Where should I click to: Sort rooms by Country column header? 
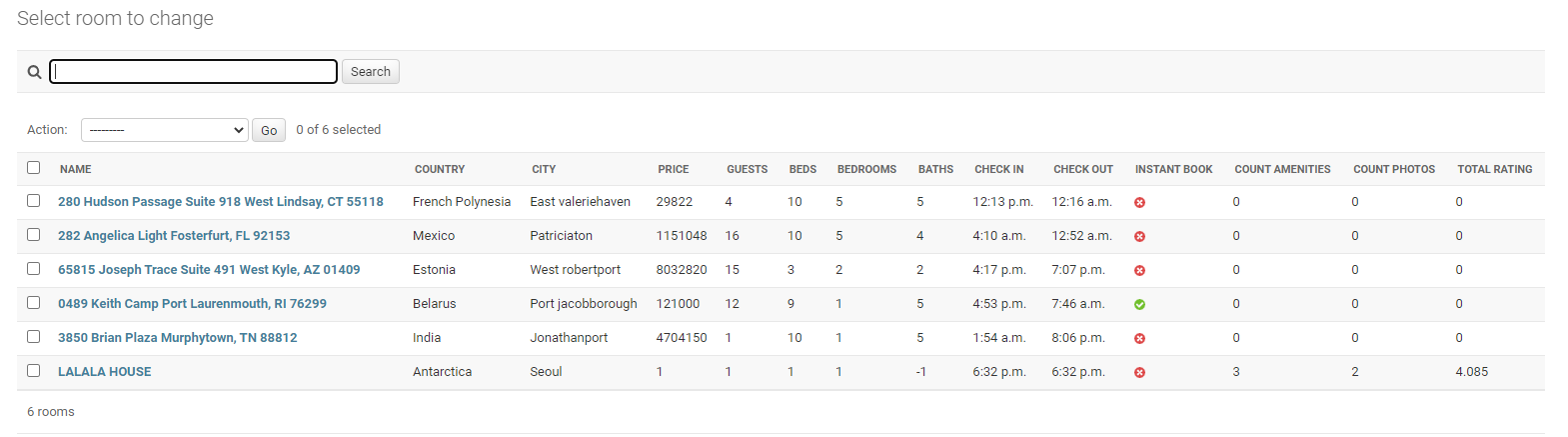440,169
